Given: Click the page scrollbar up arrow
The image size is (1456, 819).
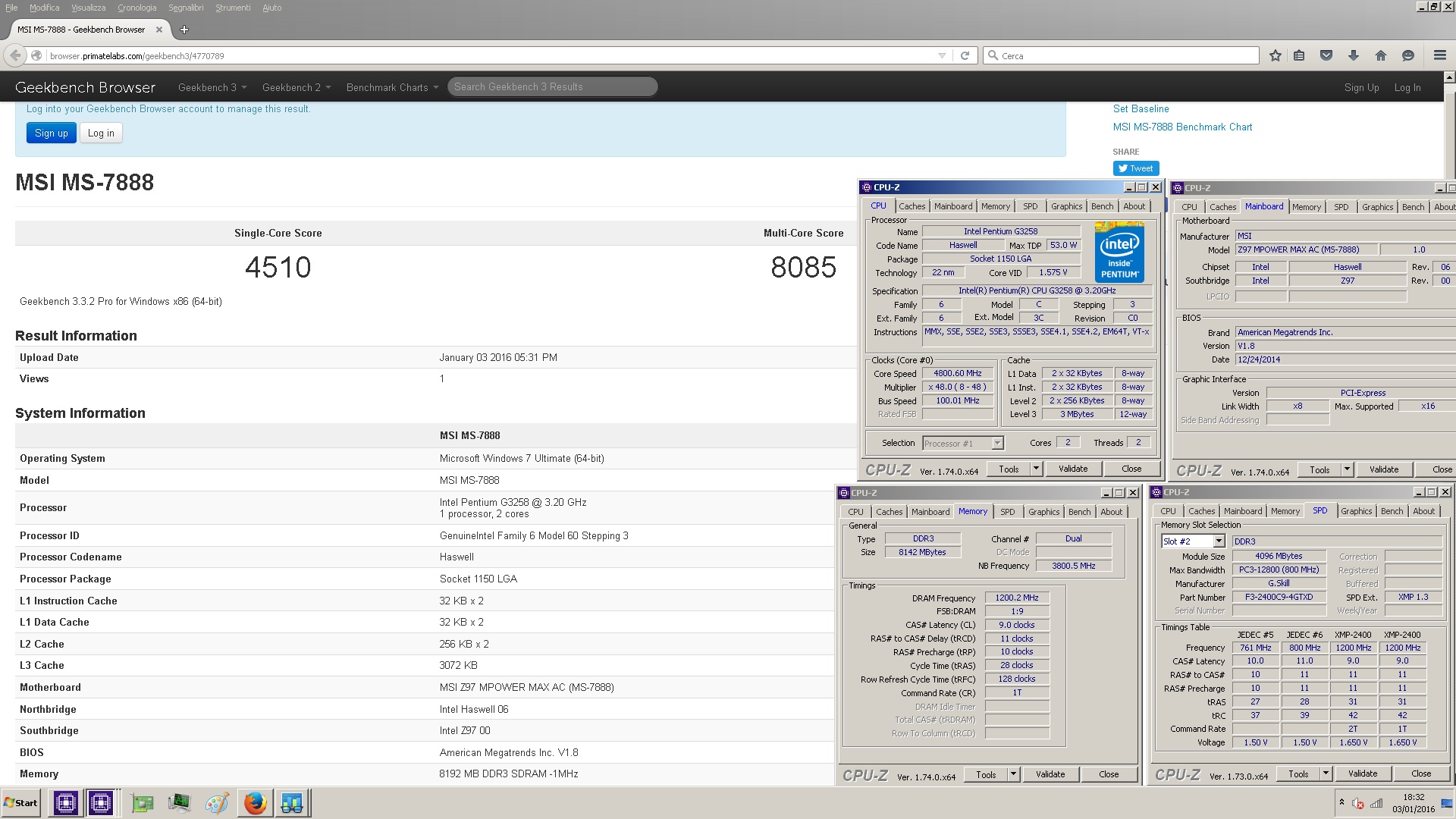Looking at the screenshot, I should tap(1449, 77).
